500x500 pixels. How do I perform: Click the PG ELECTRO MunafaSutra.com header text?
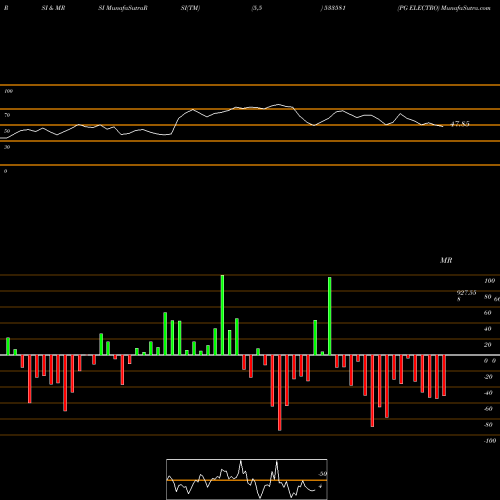tap(444, 8)
